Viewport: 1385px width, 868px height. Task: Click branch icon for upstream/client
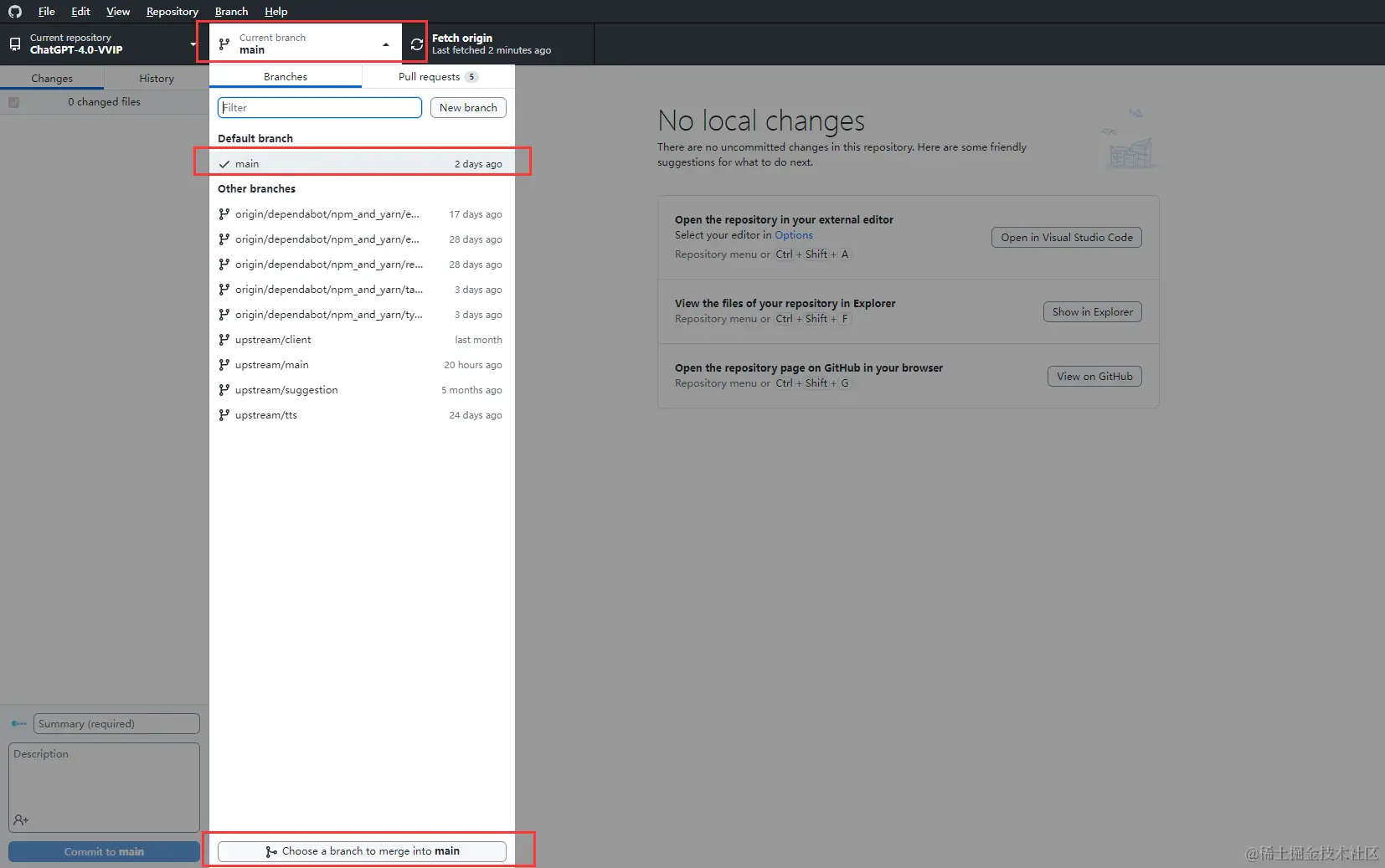(x=224, y=340)
